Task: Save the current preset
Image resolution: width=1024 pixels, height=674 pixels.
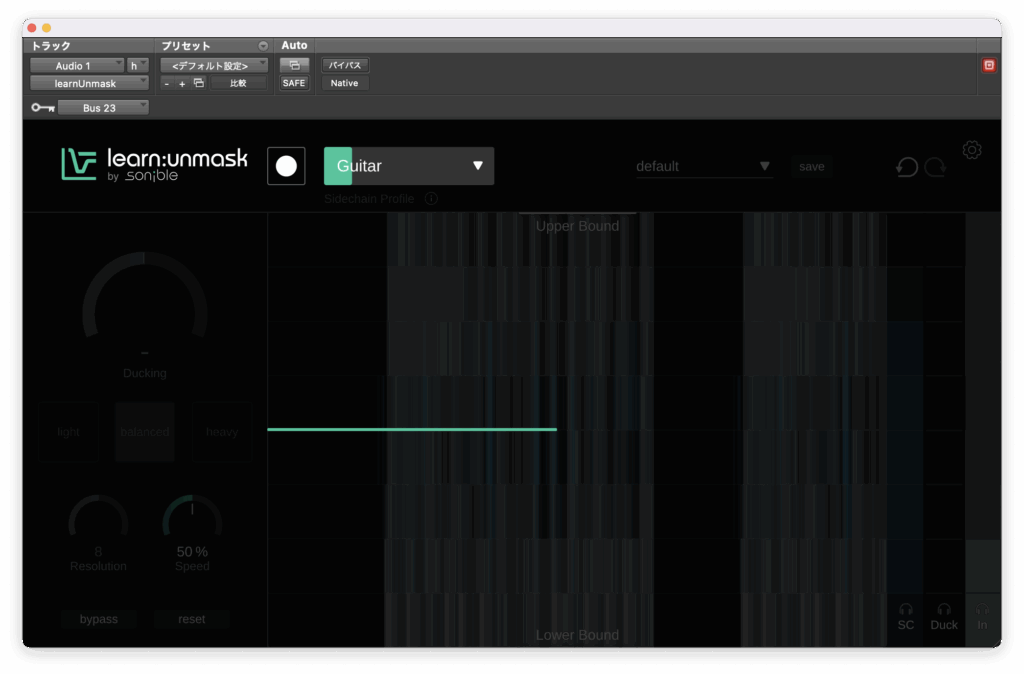Action: click(812, 167)
